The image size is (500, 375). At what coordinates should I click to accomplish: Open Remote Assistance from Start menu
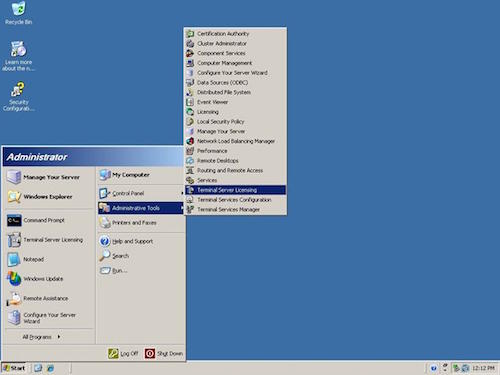pos(50,298)
